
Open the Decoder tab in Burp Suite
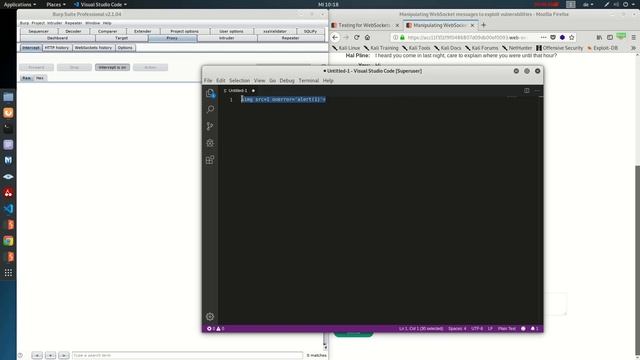pos(73,31)
